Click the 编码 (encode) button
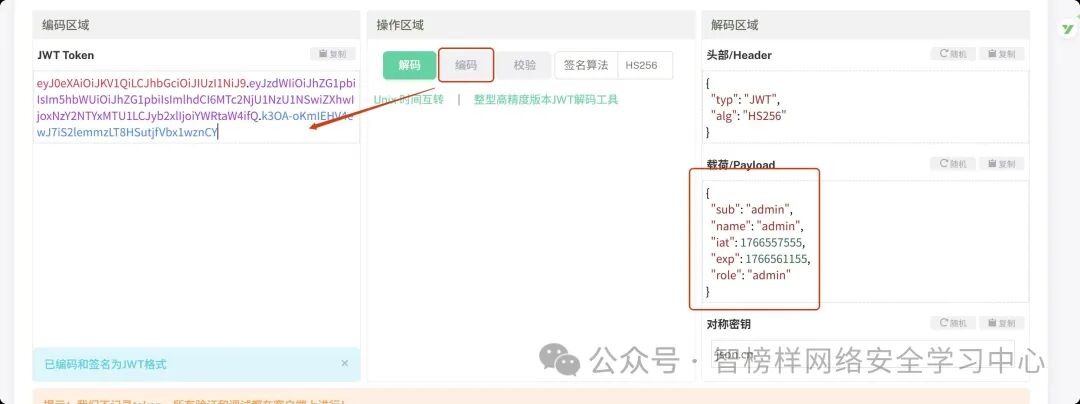Screen dimensions: 1080x404 tap(466, 65)
